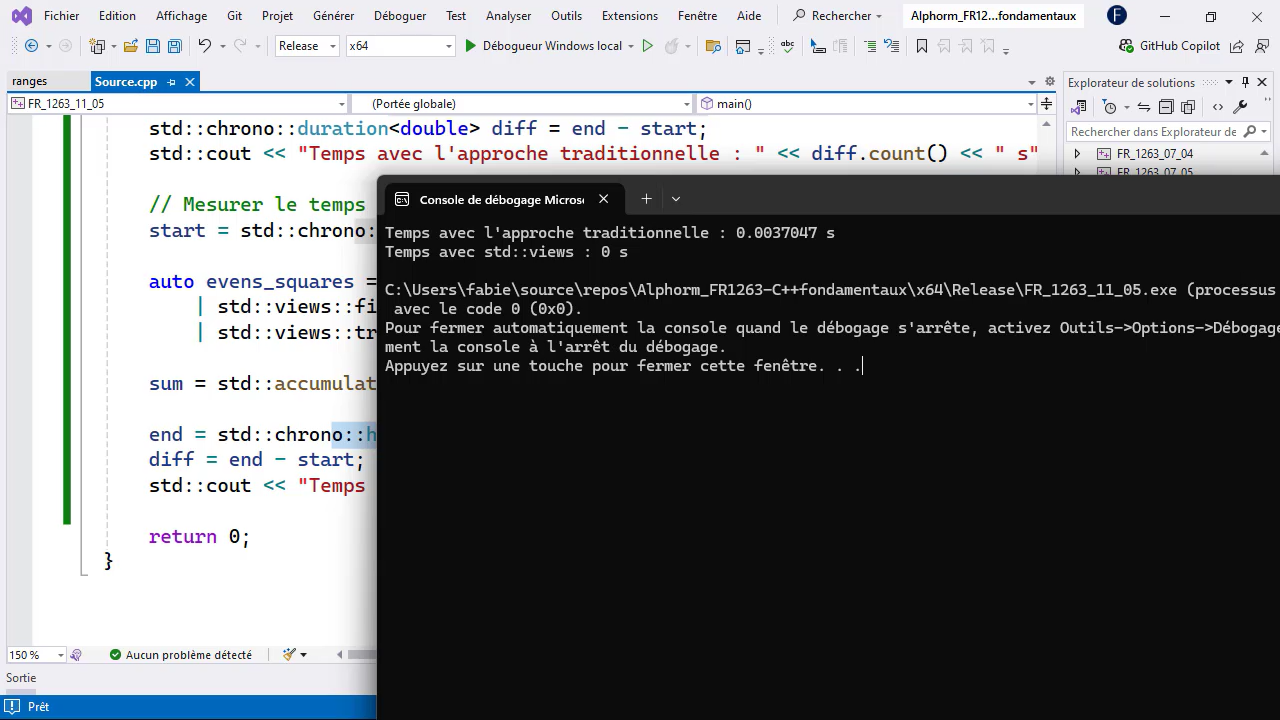
Task: Click the wrench Properties icon in Explorateur de solutions
Action: point(1240,105)
